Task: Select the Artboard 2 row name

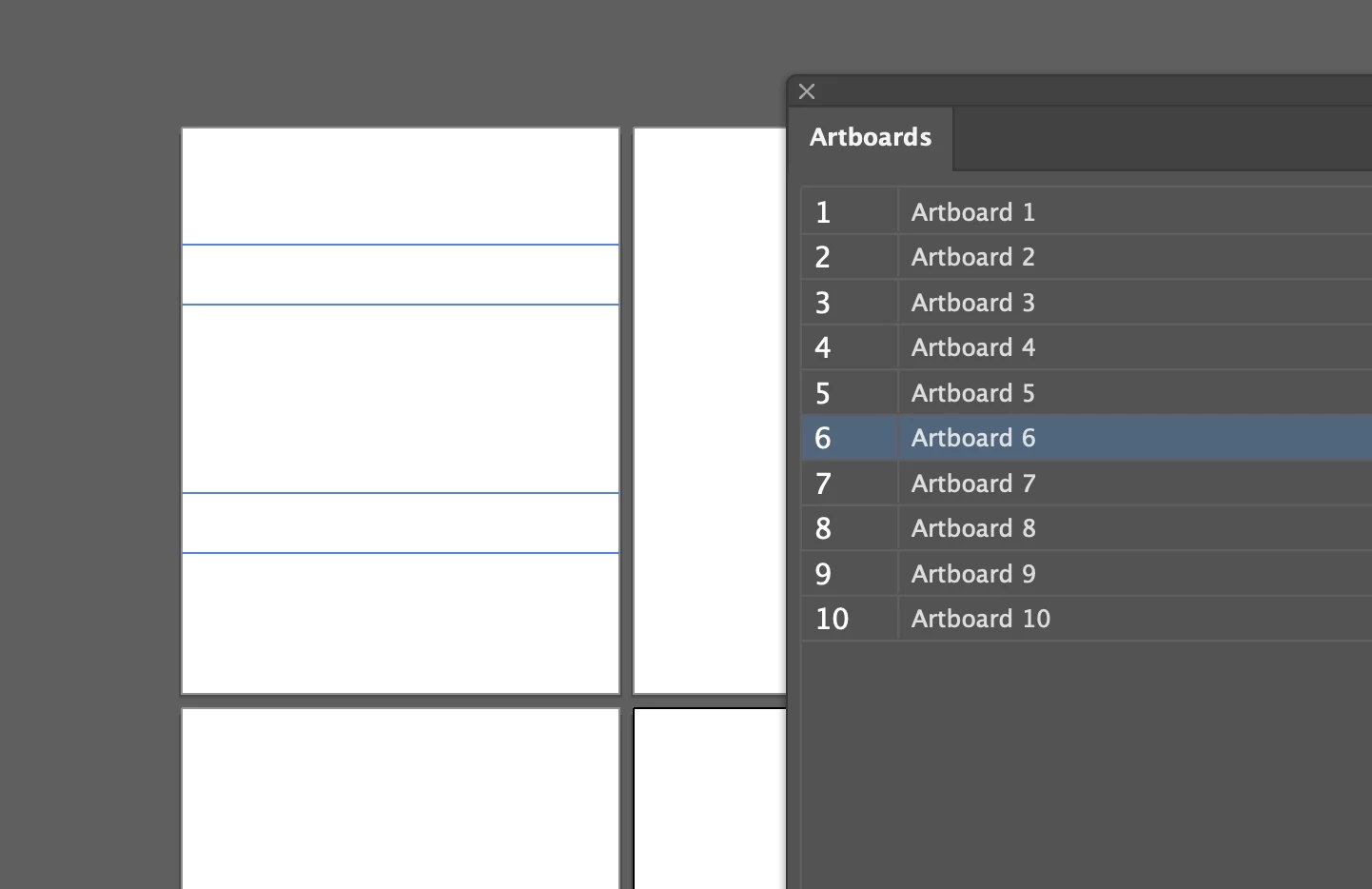Action: coord(972,257)
